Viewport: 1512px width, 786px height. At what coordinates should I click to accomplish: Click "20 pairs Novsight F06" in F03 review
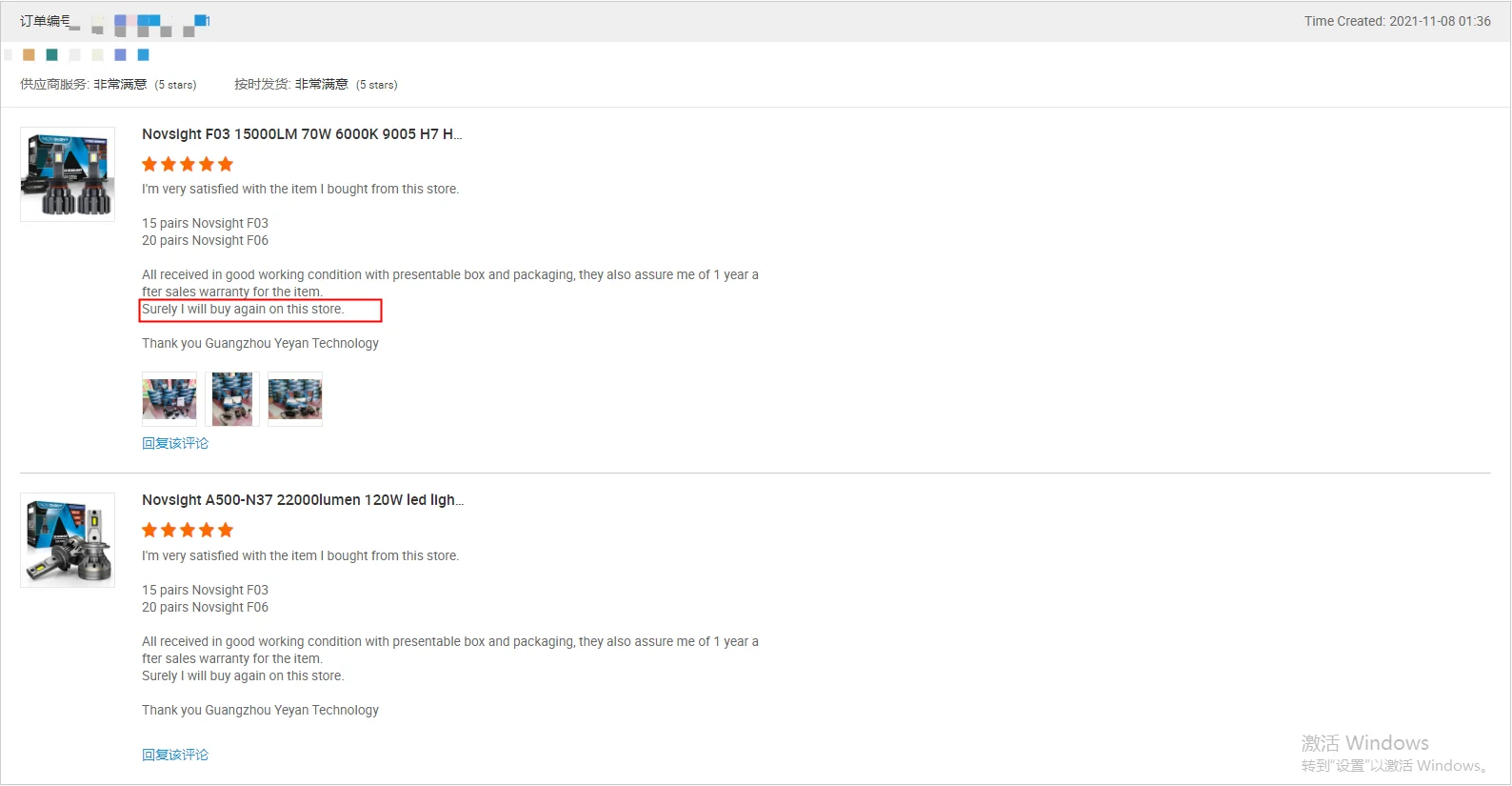tap(206, 241)
